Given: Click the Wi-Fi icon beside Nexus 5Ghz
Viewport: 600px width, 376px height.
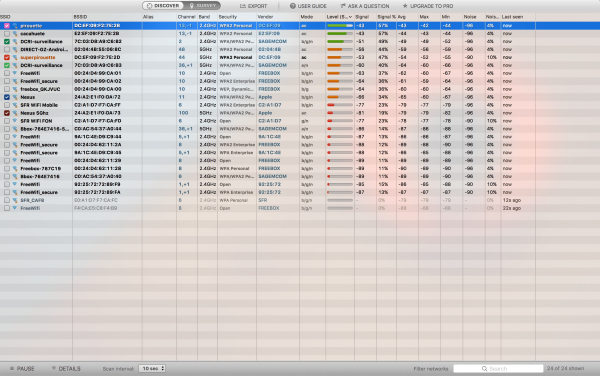Looking at the screenshot, I should (15, 113).
